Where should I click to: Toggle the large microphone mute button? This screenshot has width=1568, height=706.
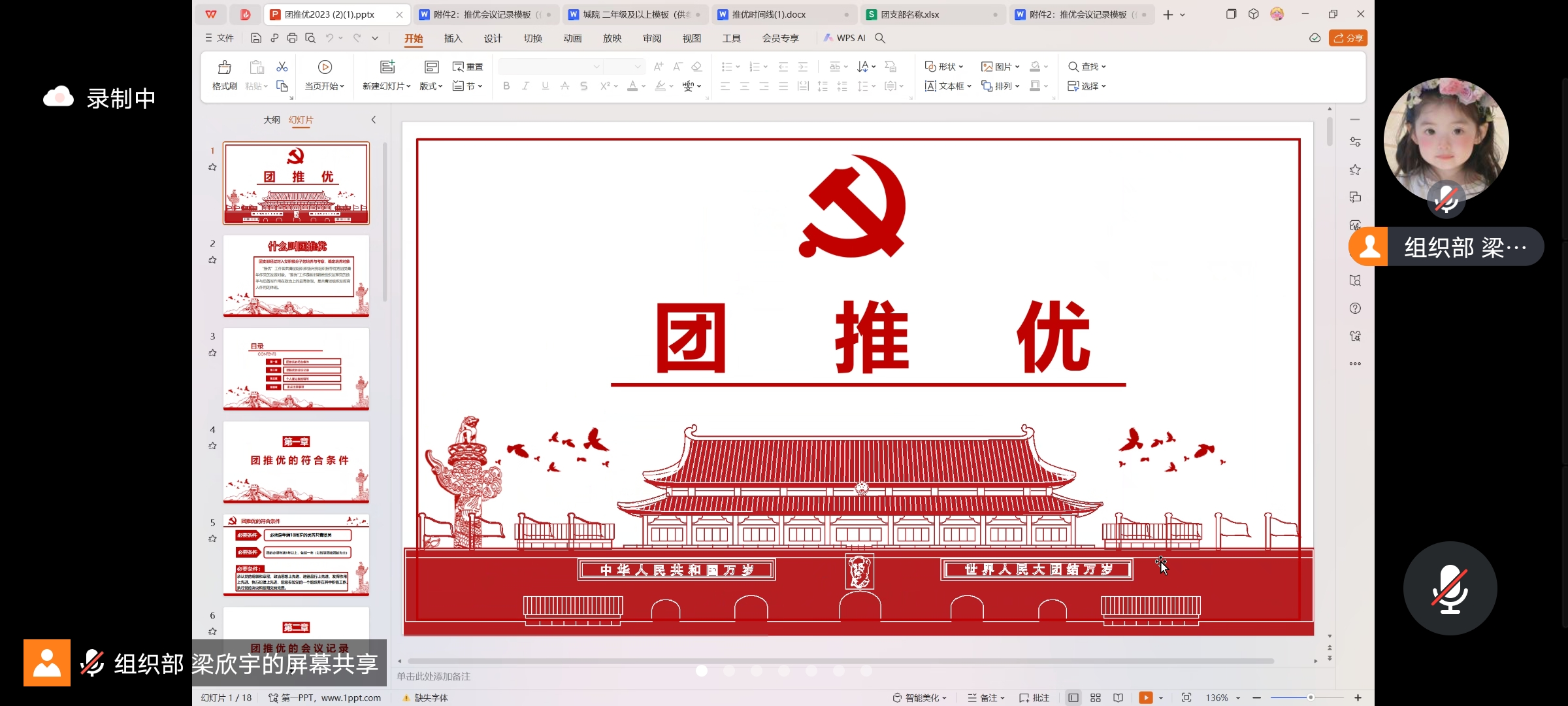pos(1450,588)
